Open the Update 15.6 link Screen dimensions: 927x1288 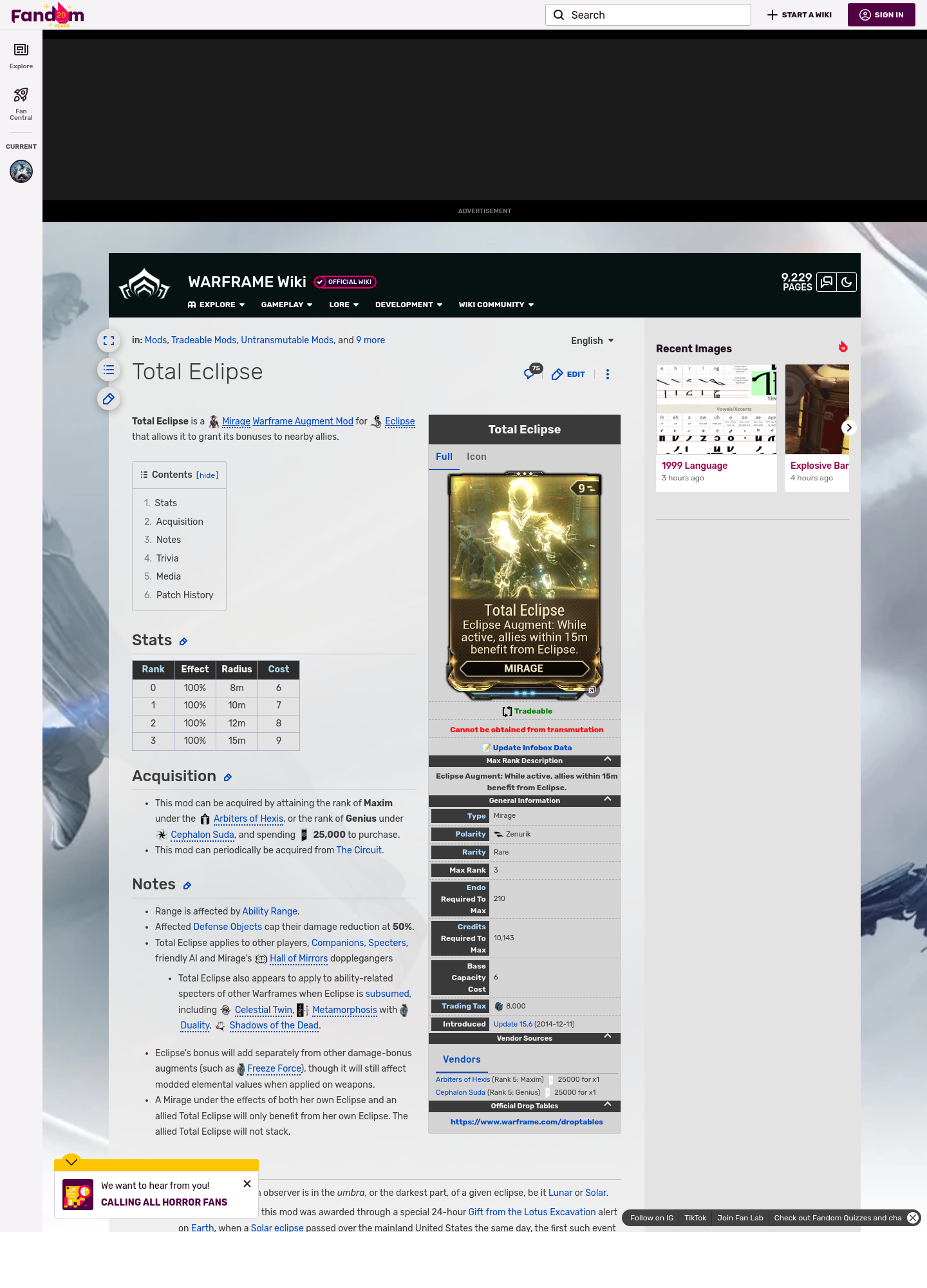[513, 1024]
